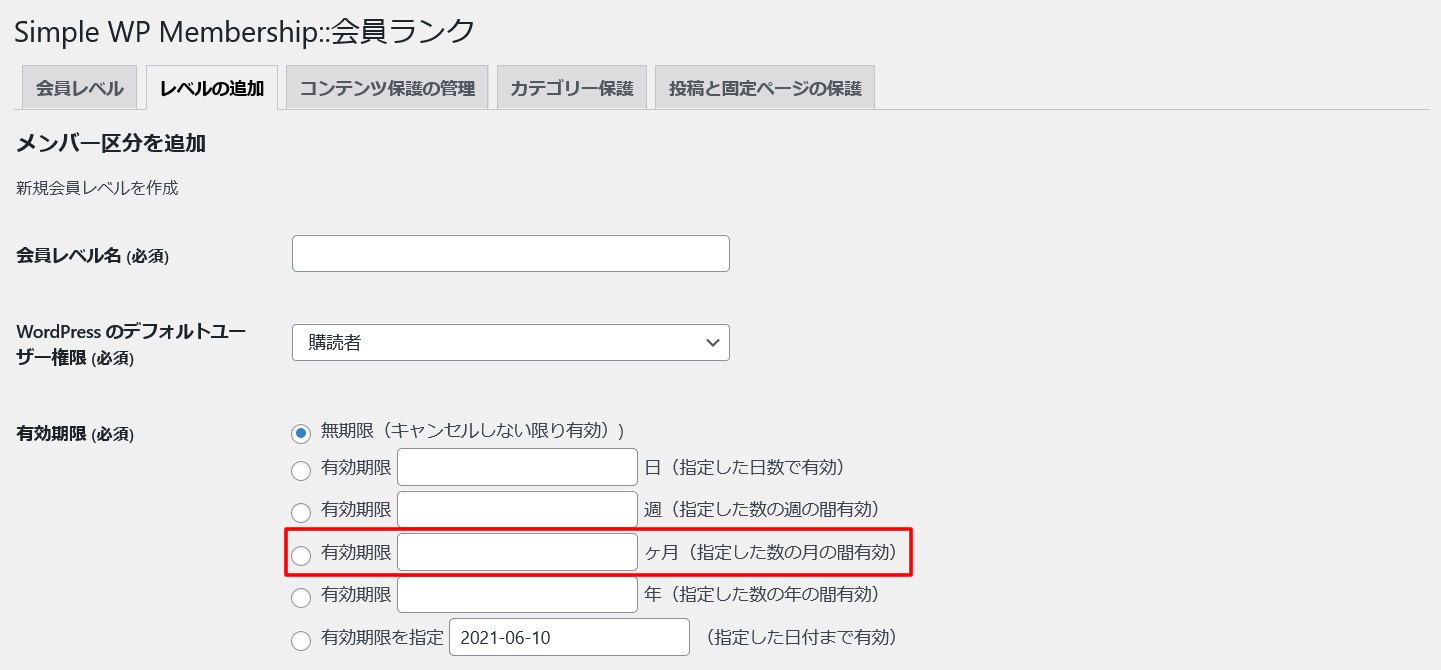Open the レベルの追加 tab
The image size is (1441, 670).
point(211,86)
